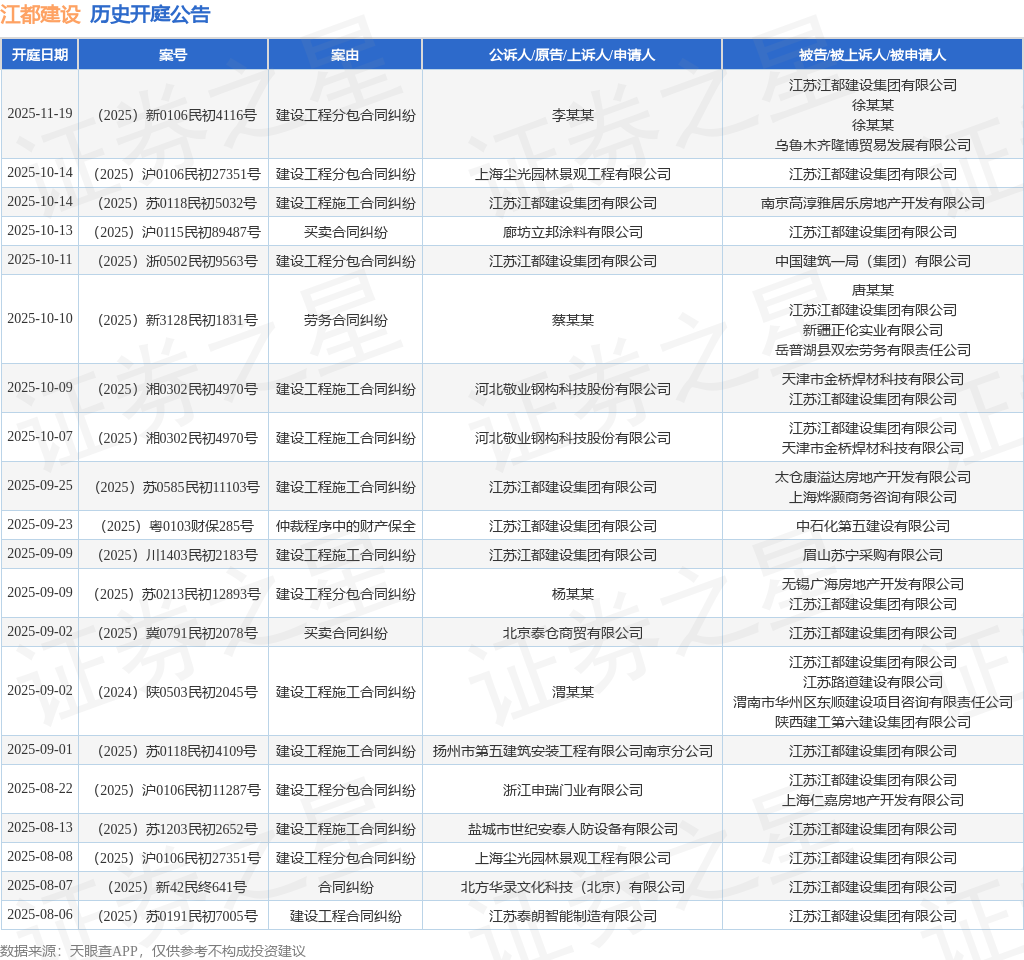Select case number (2025)新3128民初1831号
The width and height of the screenshot is (1024, 960).
(x=177, y=320)
